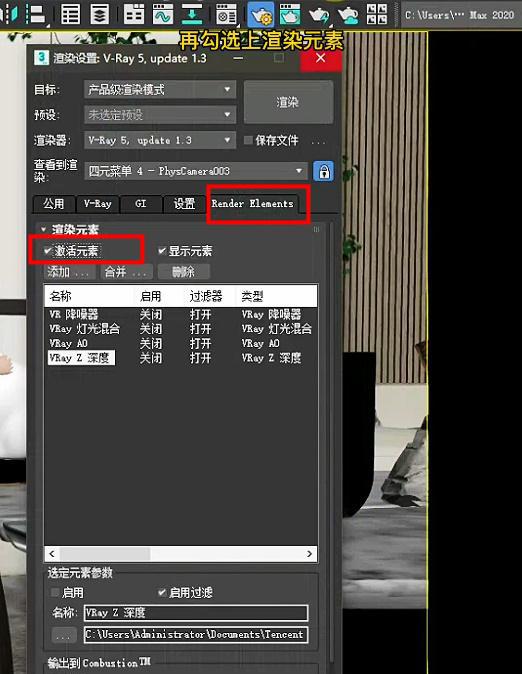Uncheck the 激活元素 checkbox
The width and height of the screenshot is (522, 674).
click(48, 251)
